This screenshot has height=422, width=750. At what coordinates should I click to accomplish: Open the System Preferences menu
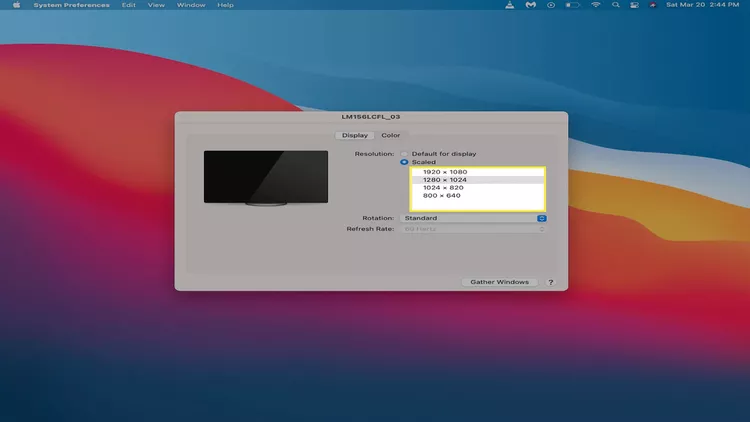(71, 5)
